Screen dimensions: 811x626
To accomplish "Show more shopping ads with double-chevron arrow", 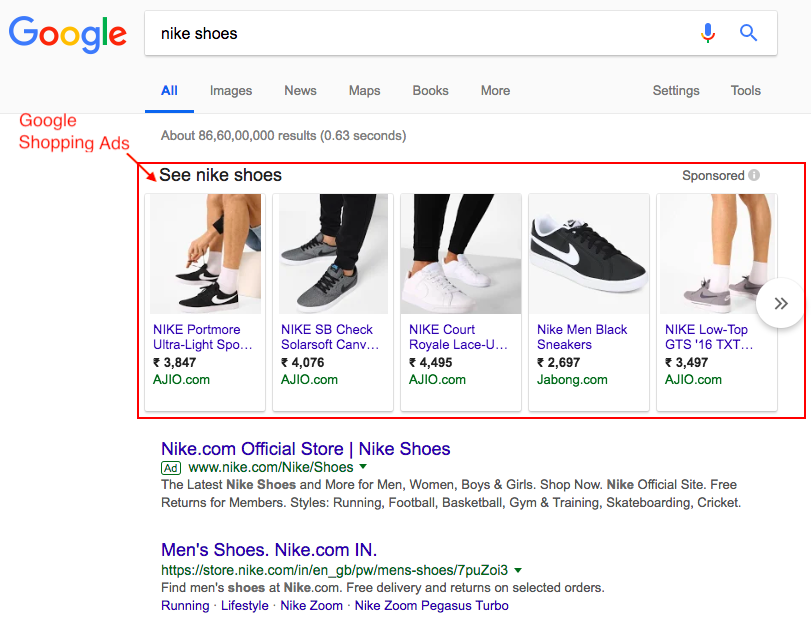I will pyautogui.click(x=780, y=303).
